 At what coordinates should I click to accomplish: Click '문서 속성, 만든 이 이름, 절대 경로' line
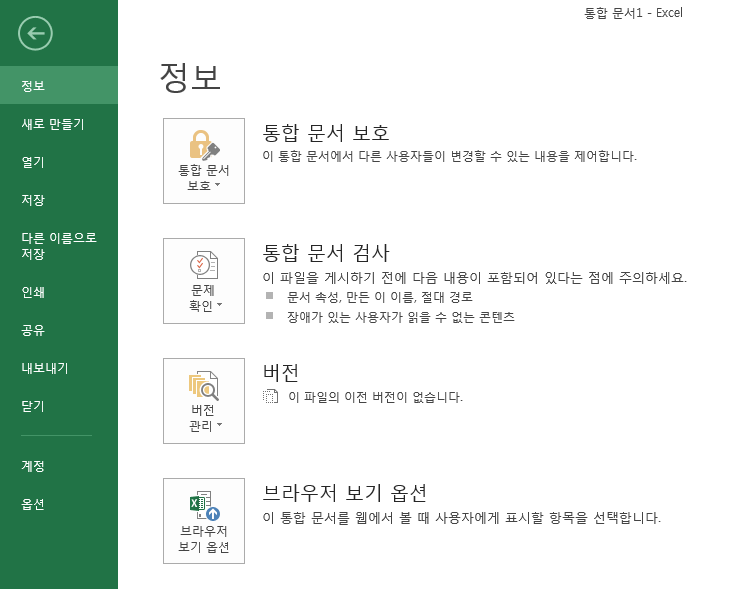(379, 297)
